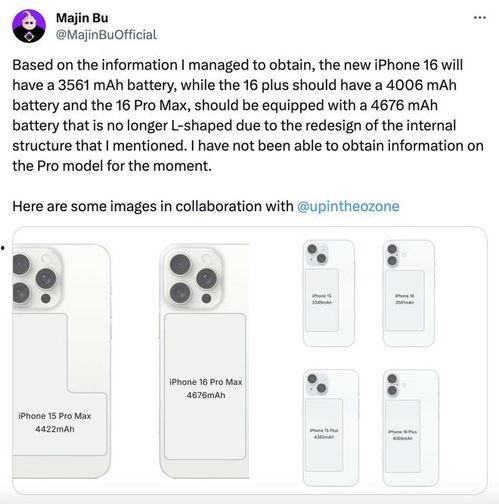Open the iPhone 15 Pro Max battery image
Viewport: 499px width, 504px height.
pos(62,361)
